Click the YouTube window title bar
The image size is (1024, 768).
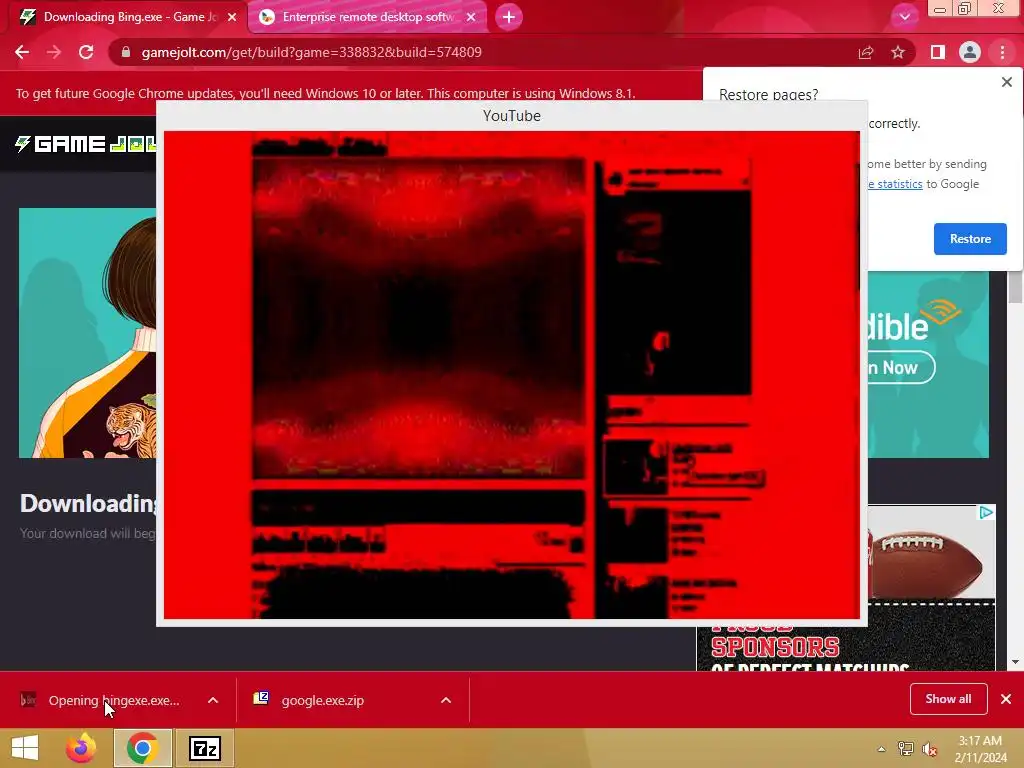tap(511, 116)
